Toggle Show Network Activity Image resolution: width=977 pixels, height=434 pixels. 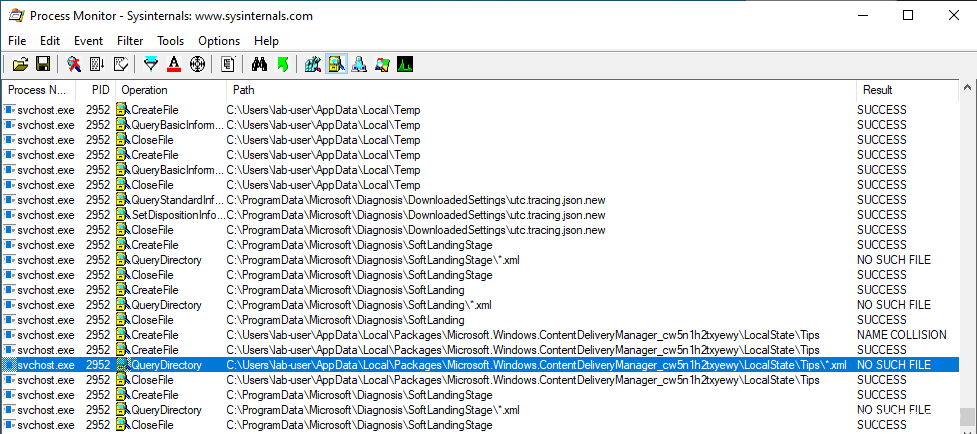point(359,64)
